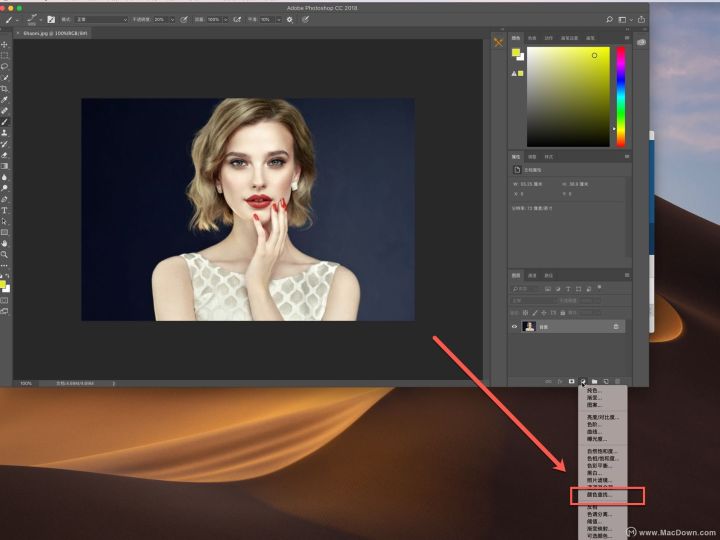
Task: Create a new group using the folder icon
Action: coord(594,382)
